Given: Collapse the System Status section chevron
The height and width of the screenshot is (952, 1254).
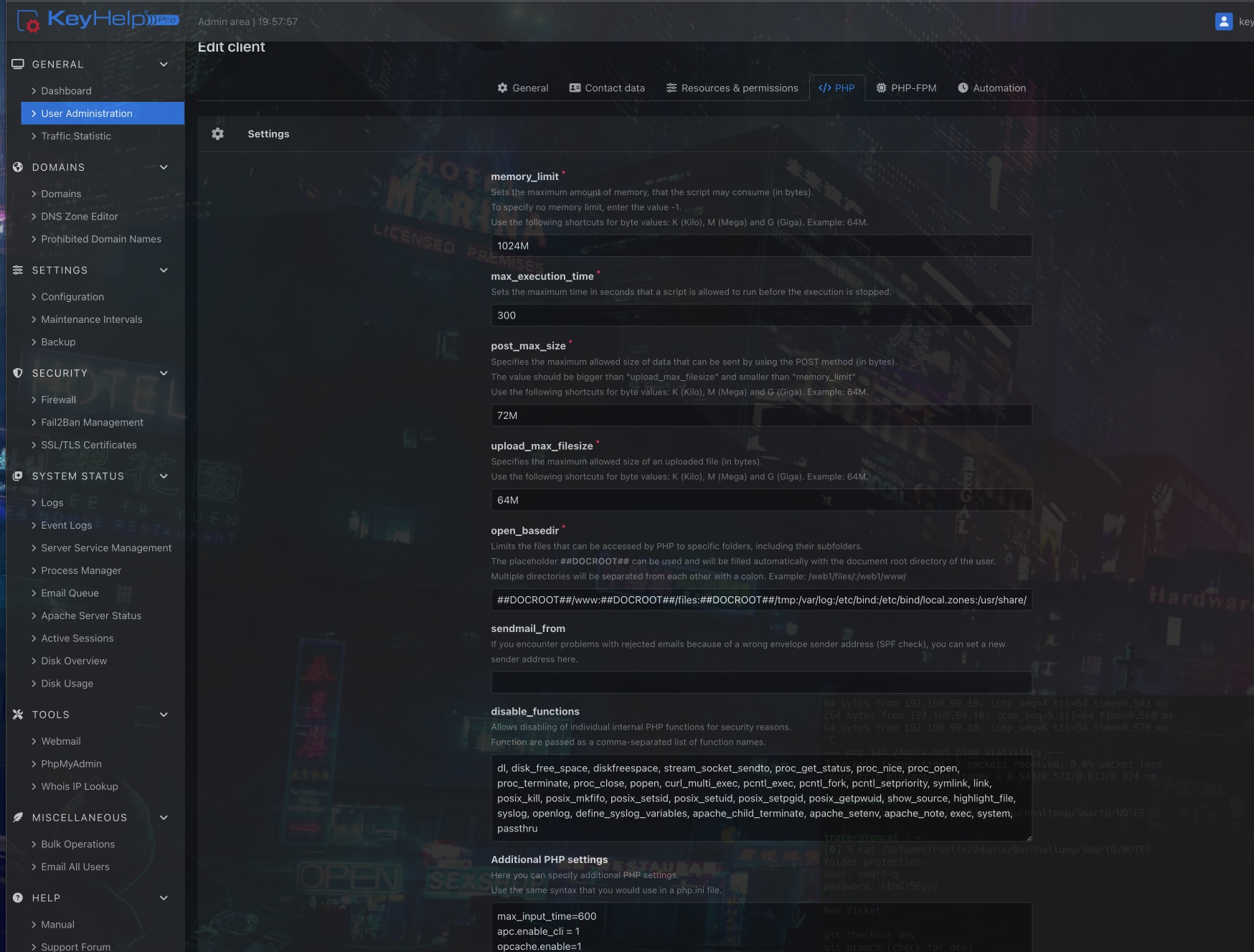Looking at the screenshot, I should tap(164, 476).
